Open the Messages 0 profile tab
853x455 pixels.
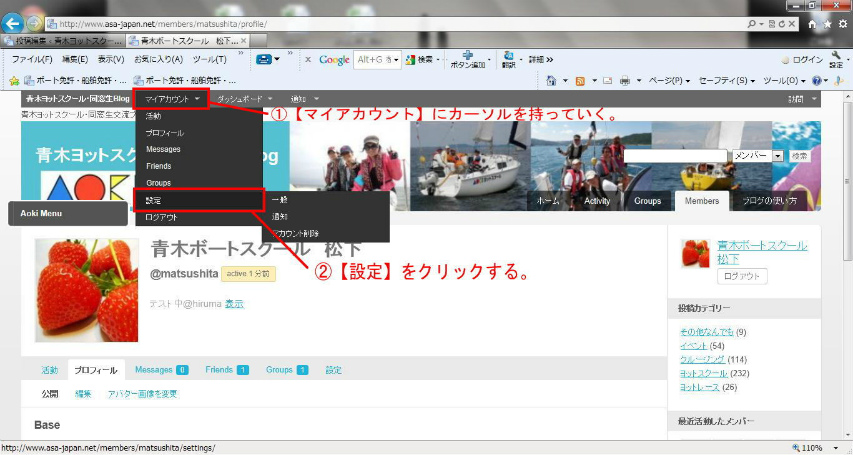[x=162, y=370]
